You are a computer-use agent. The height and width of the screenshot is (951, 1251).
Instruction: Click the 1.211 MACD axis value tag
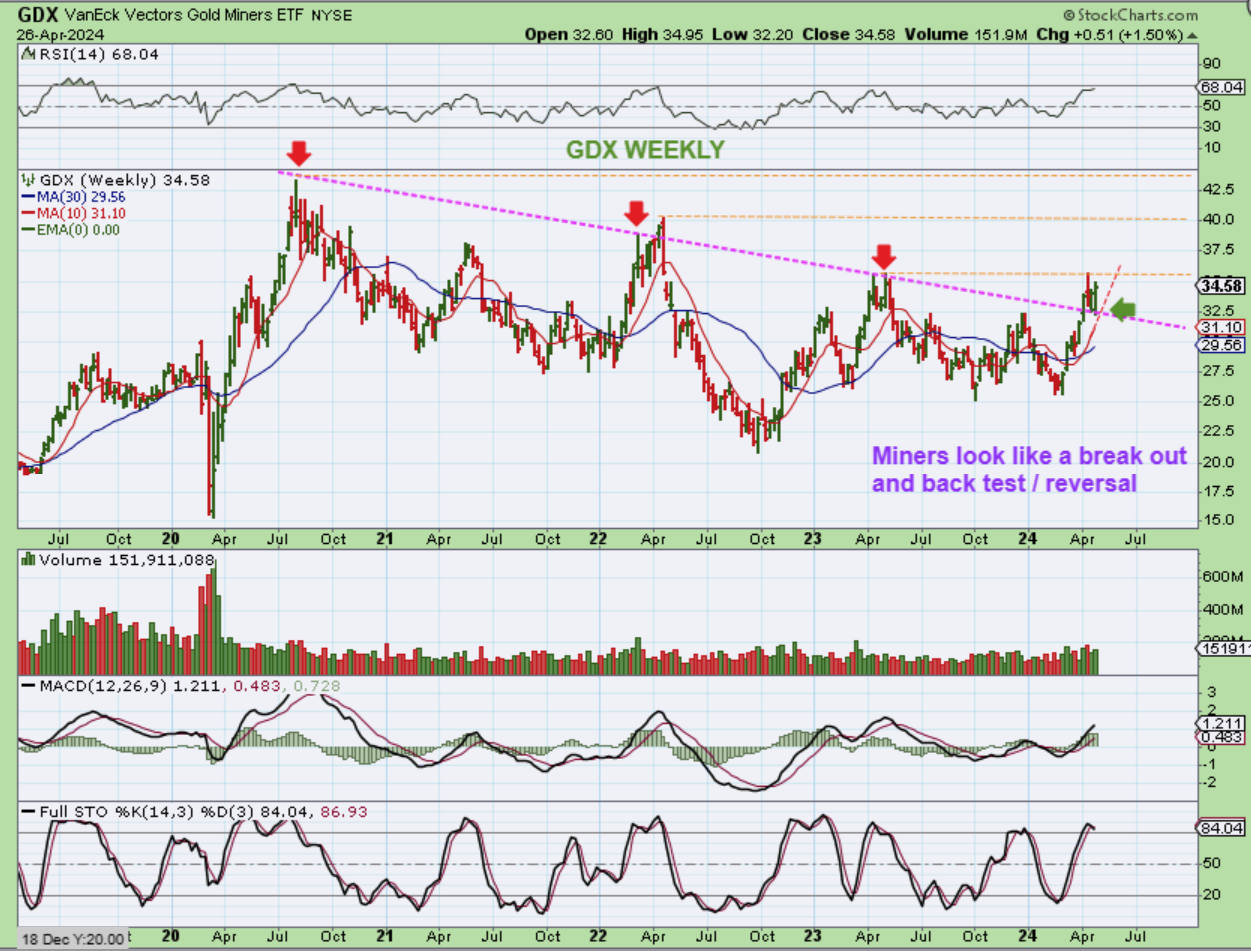coord(1221,723)
